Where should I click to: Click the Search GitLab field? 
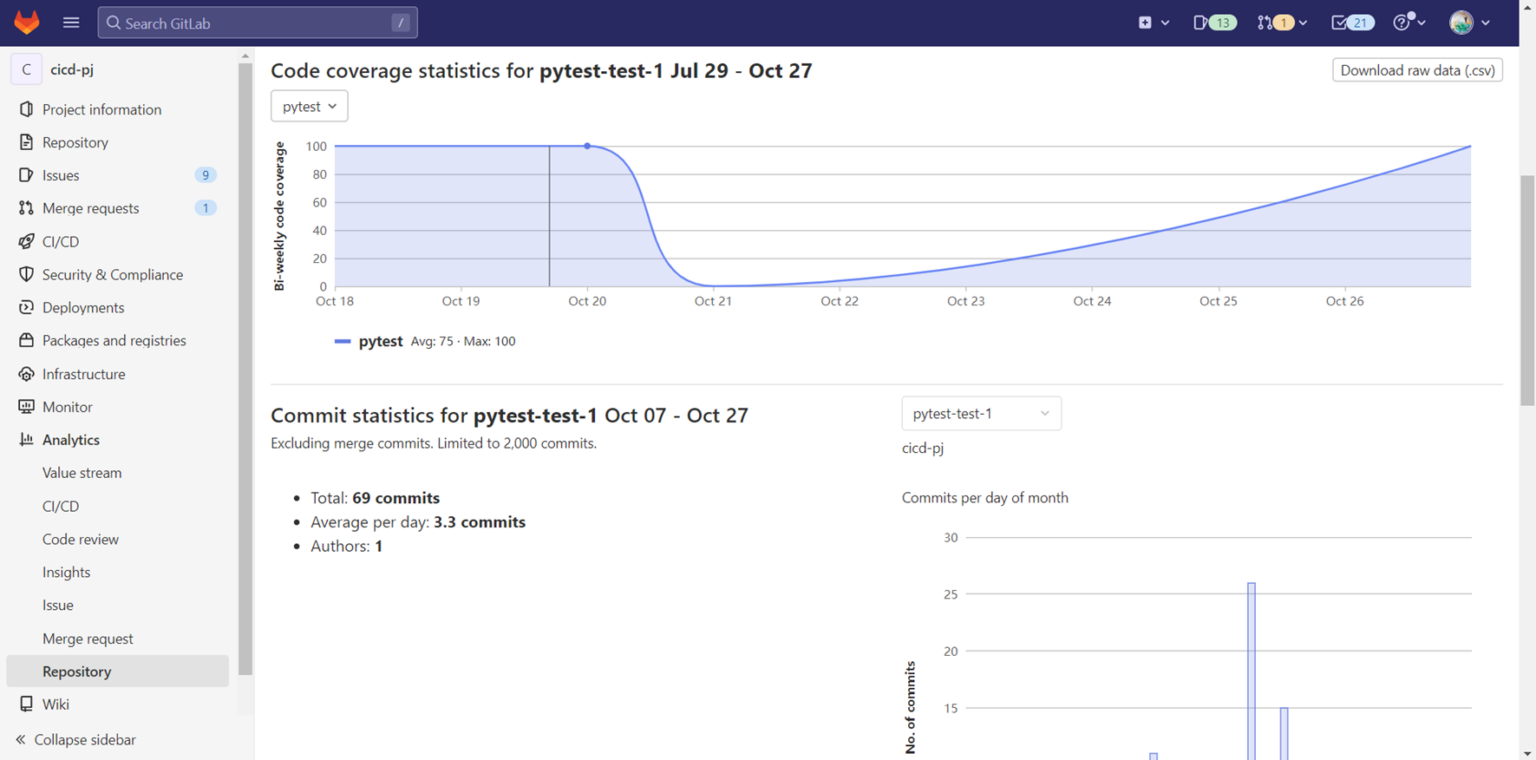257,21
